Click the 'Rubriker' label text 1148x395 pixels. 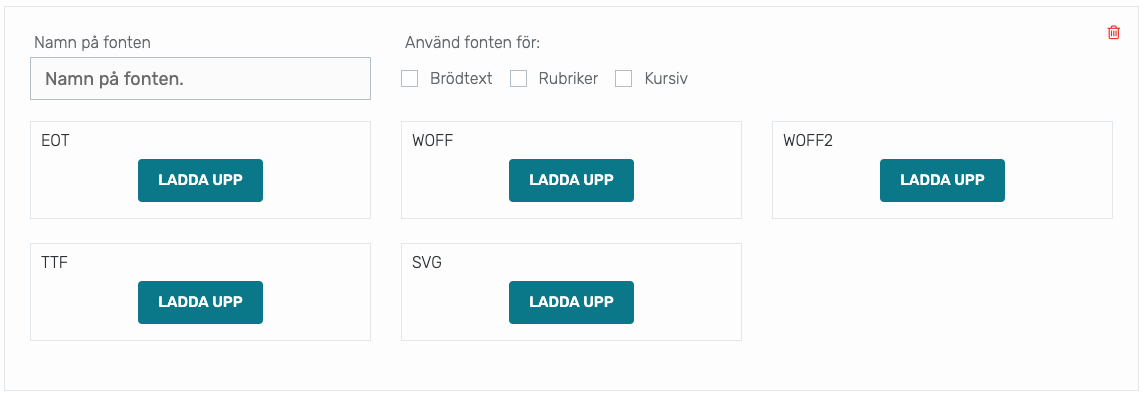568,78
